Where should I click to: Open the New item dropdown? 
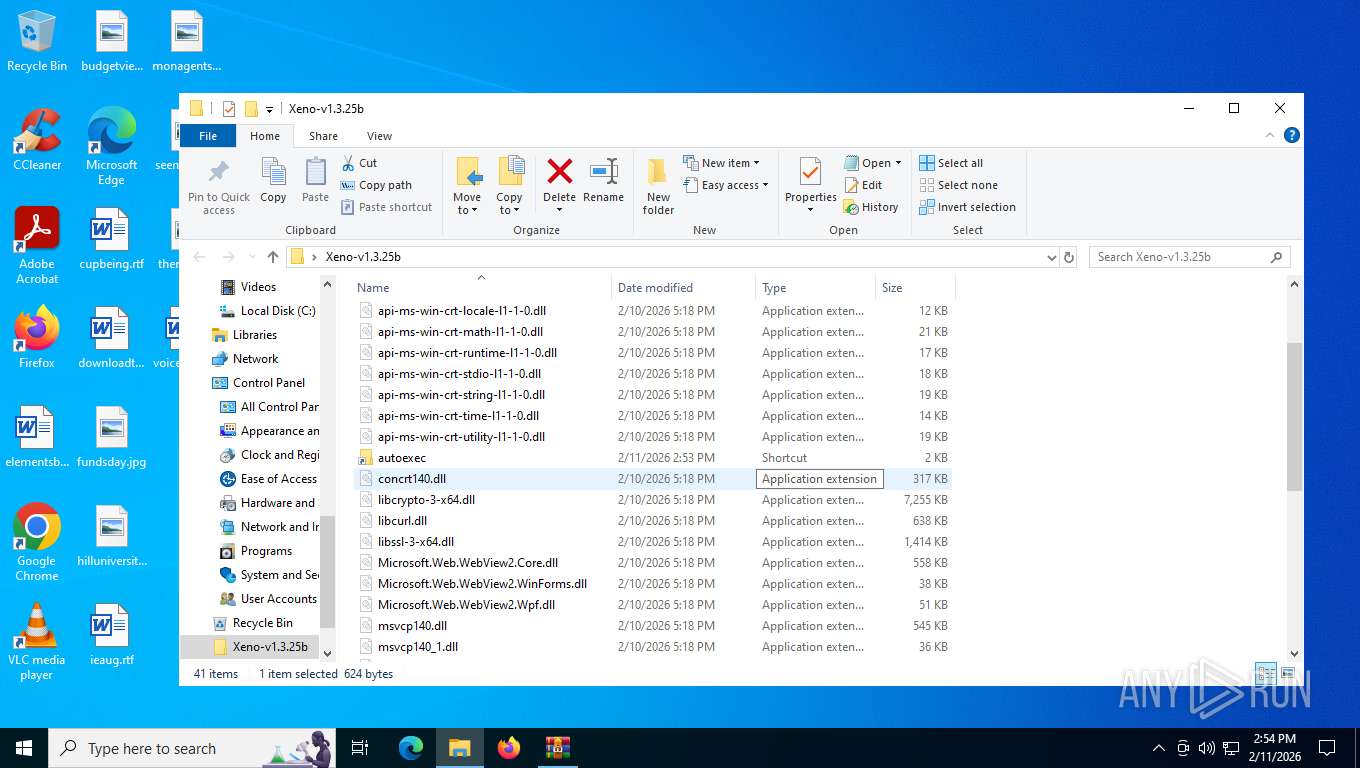pyautogui.click(x=722, y=163)
